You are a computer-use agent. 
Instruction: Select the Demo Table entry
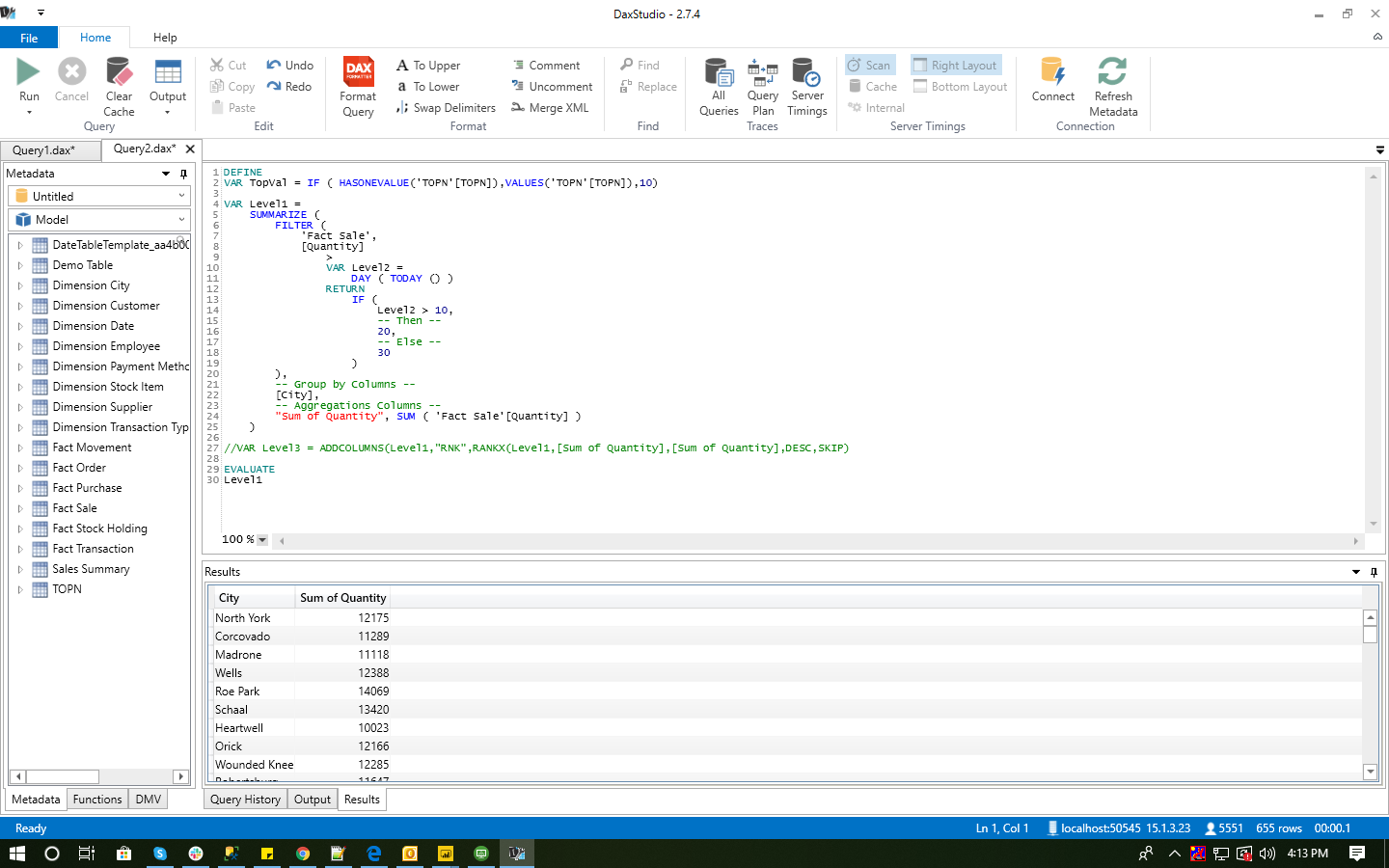[x=82, y=265]
